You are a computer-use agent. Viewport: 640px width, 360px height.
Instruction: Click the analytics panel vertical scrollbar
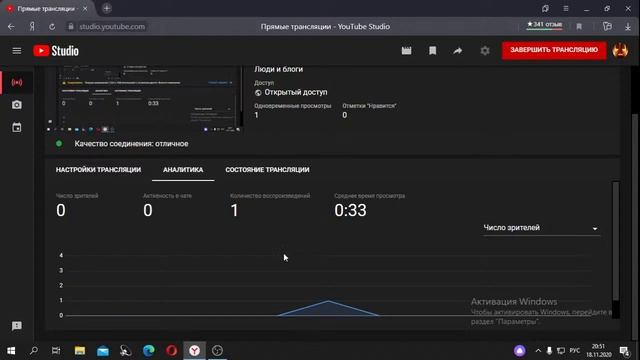[x=616, y=241]
